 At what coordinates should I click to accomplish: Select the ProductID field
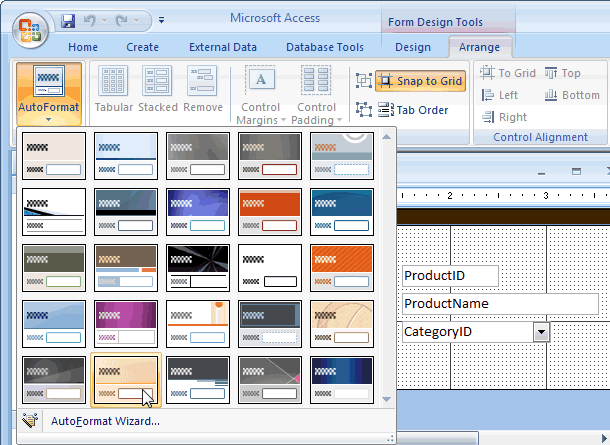click(450, 276)
